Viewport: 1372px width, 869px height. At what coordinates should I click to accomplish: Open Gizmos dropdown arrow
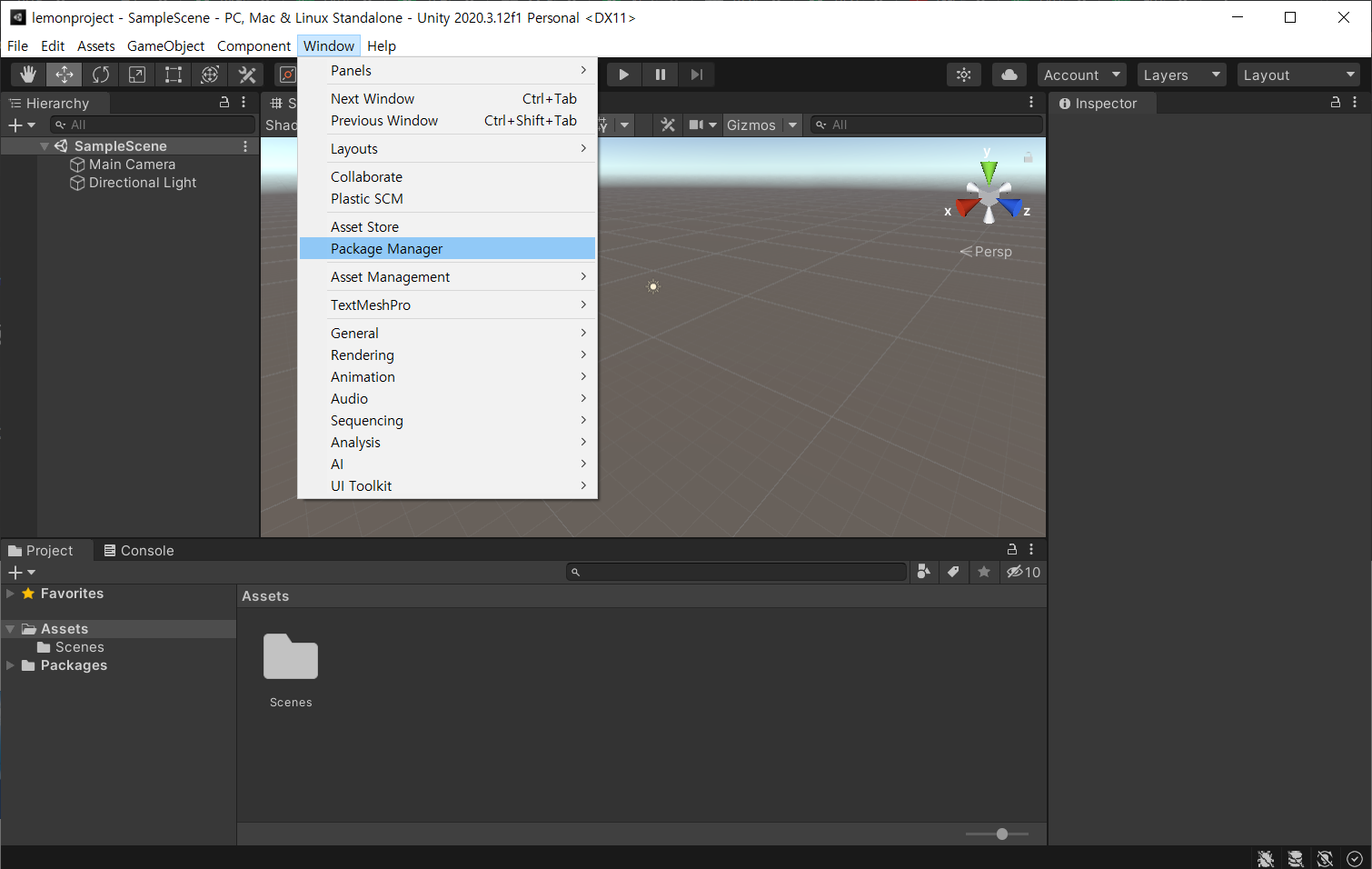coord(792,125)
